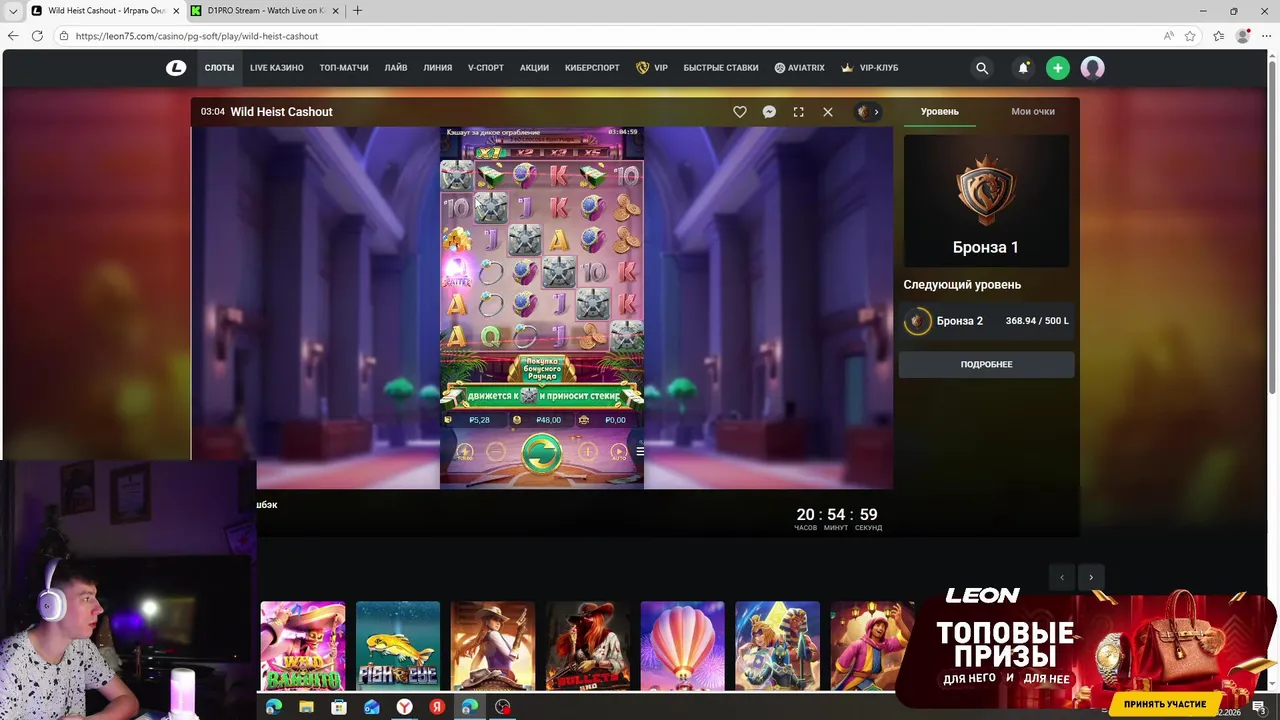The width and height of the screenshot is (1280, 720).
Task: Add page to browser favorites star
Action: tap(1190, 36)
